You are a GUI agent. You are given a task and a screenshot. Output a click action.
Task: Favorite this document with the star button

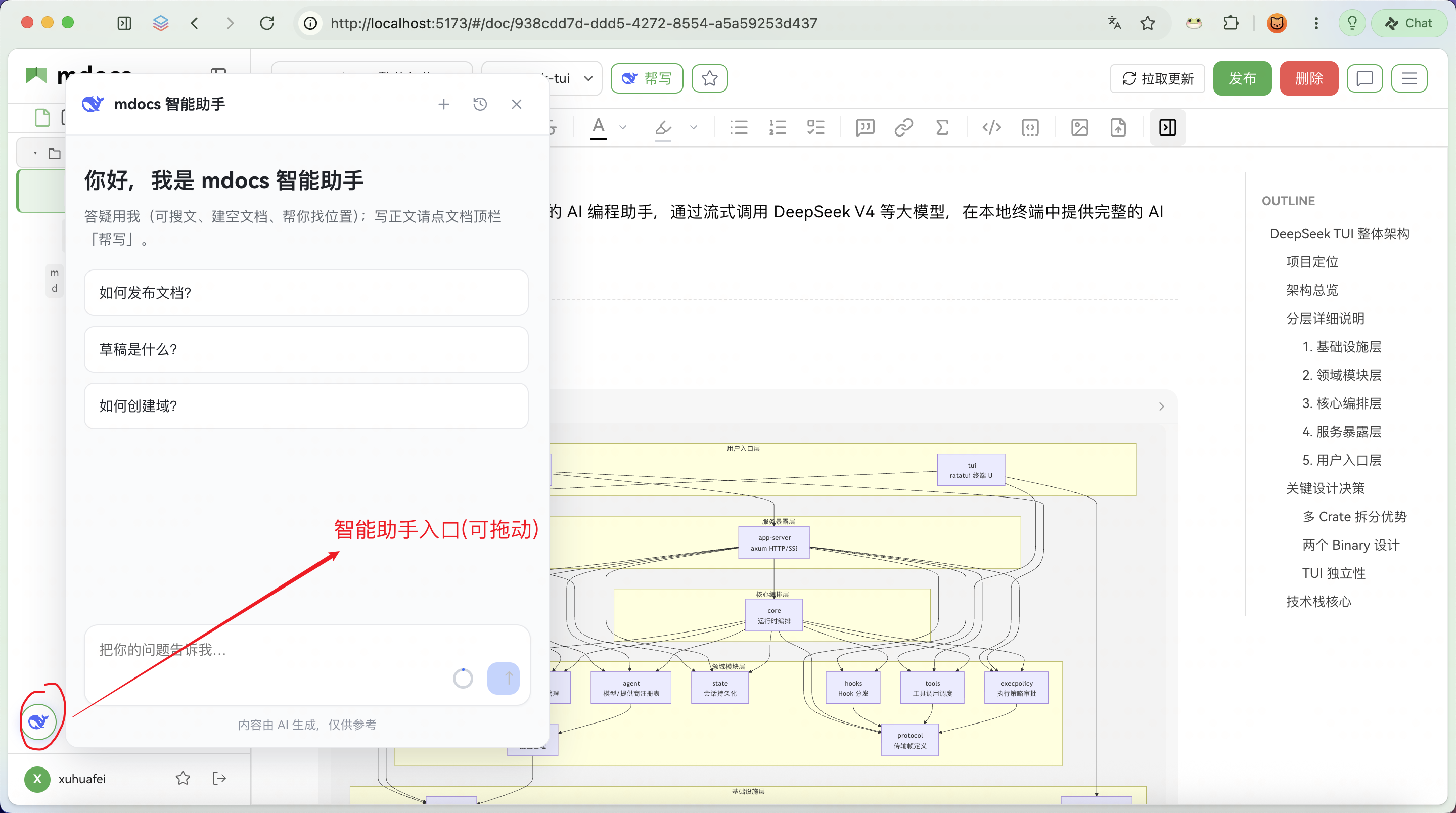(709, 78)
